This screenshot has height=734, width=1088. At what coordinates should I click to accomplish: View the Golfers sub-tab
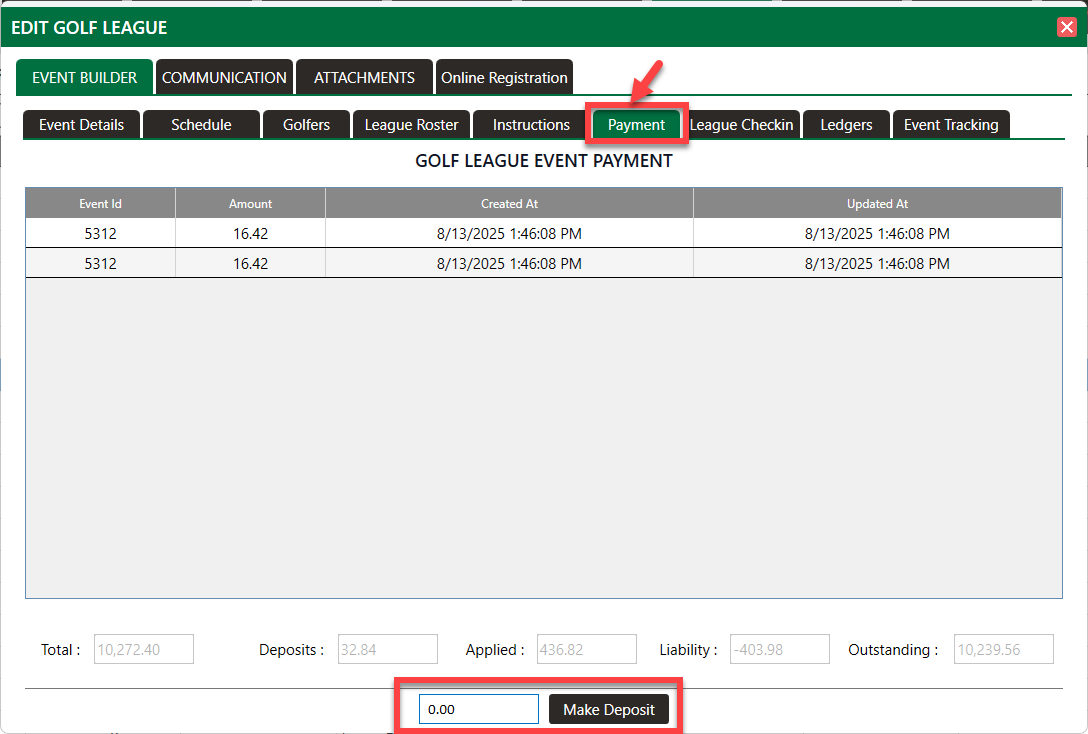(306, 124)
